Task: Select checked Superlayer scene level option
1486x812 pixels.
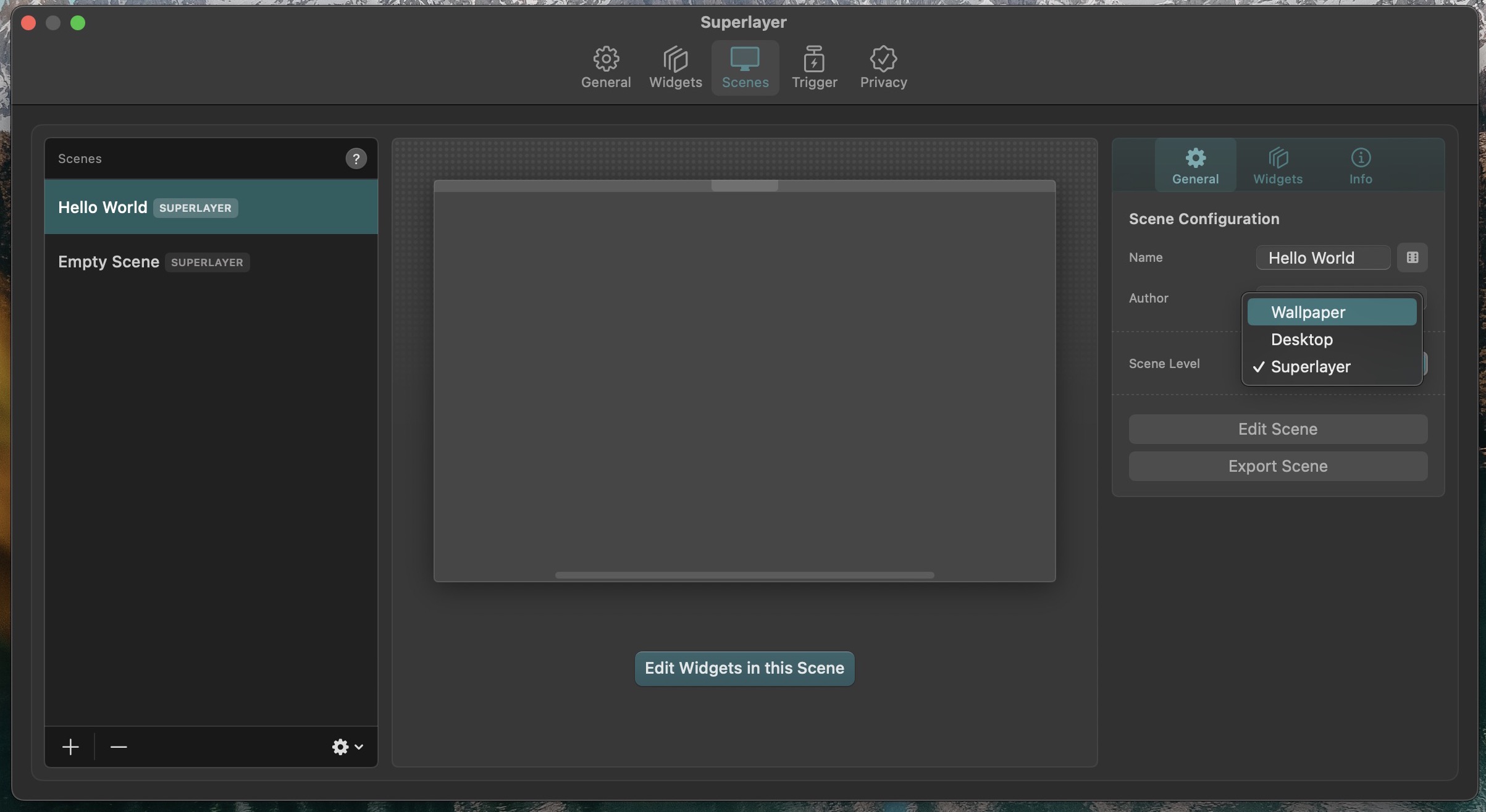Action: [x=1331, y=367]
